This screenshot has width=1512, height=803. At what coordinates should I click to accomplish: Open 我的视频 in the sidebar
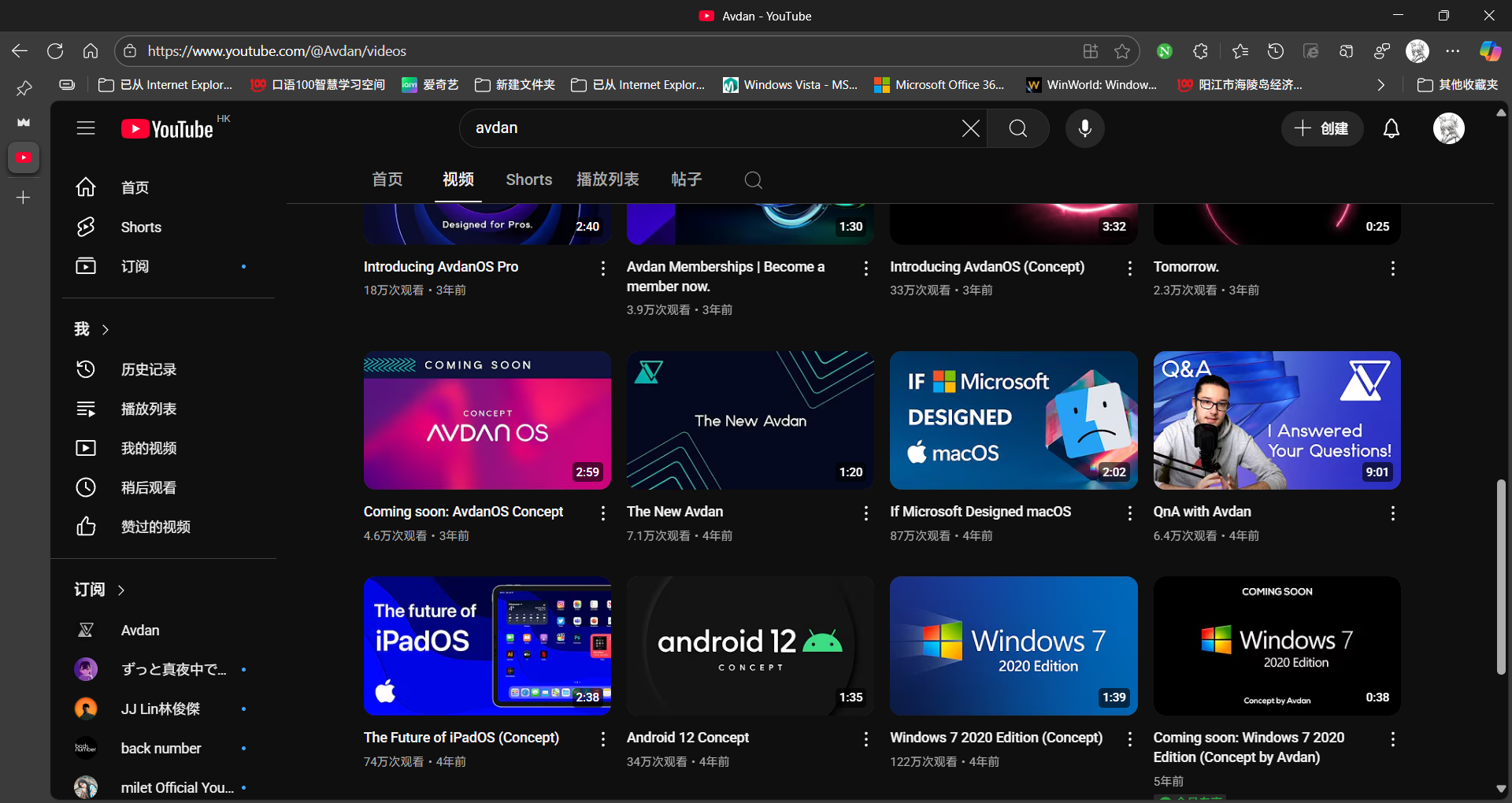point(169,448)
